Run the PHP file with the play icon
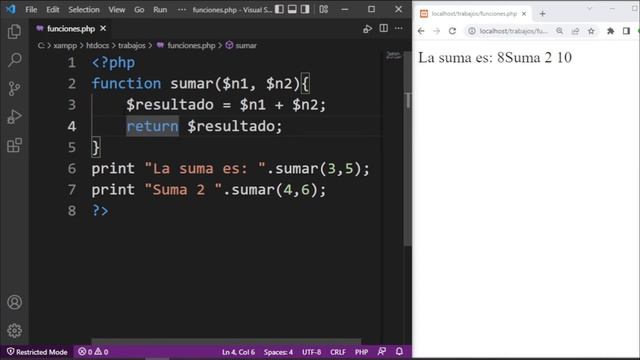This screenshot has width=640, height=360. point(367,29)
